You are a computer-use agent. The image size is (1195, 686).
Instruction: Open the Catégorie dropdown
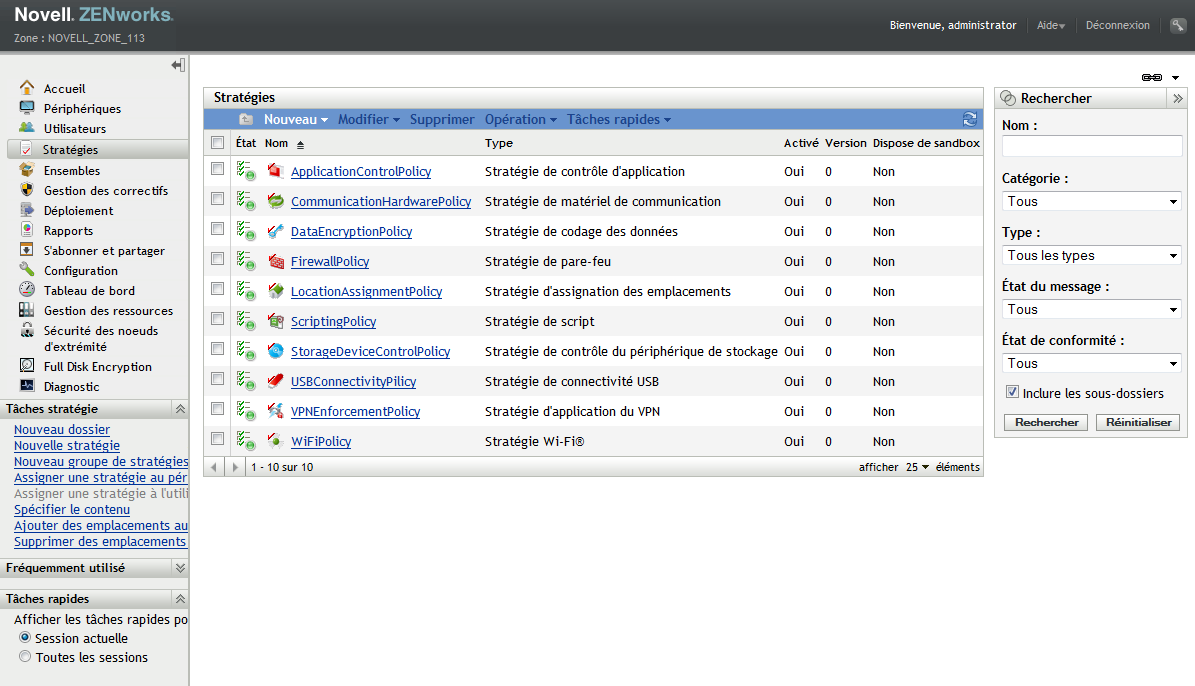(1092, 201)
